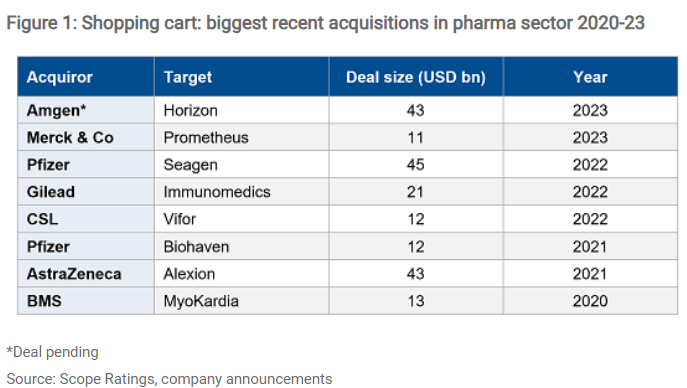687x388 pixels.
Task: Click the BMS acquiror cell
Action: (x=86, y=301)
